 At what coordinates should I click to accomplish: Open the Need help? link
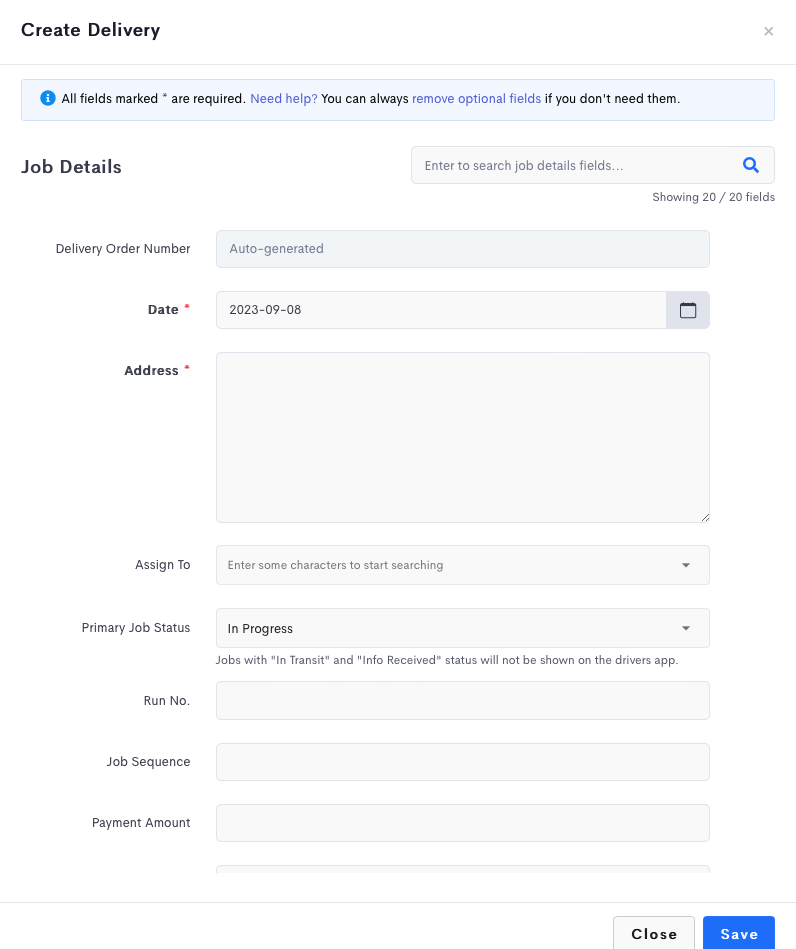[284, 99]
